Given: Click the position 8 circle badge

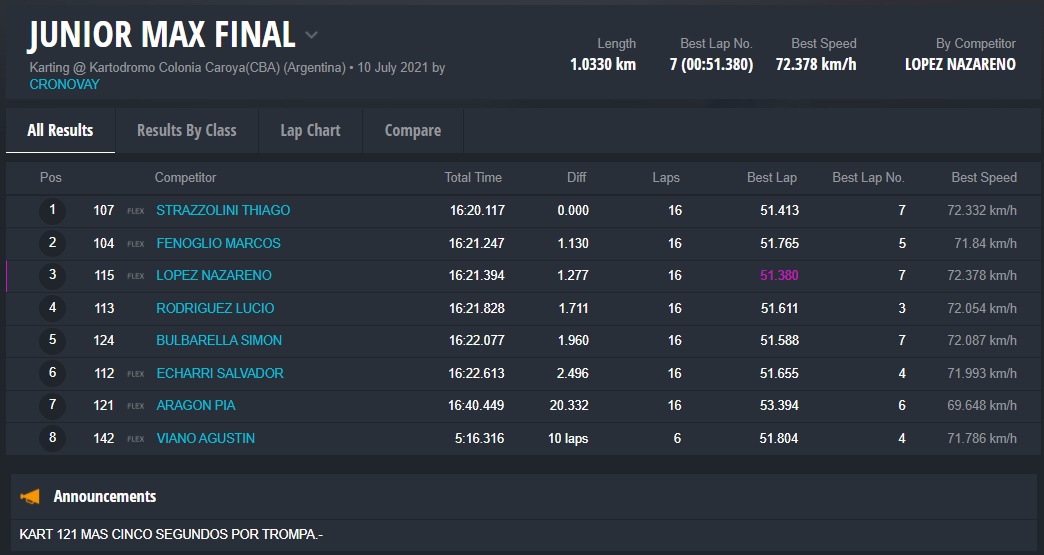Looking at the screenshot, I should pyautogui.click(x=52, y=439).
